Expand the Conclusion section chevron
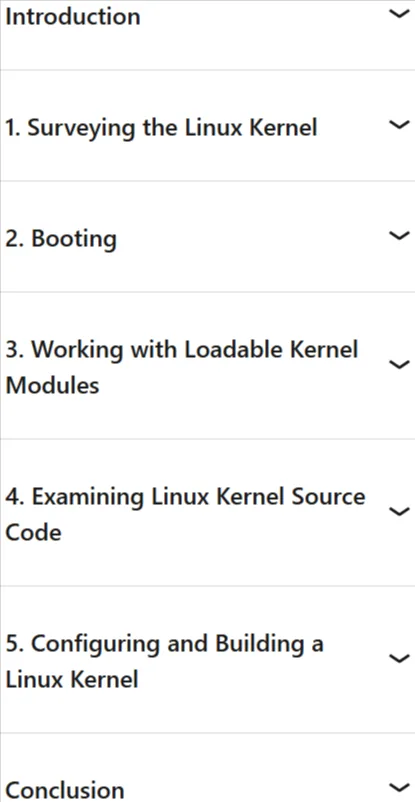This screenshot has width=415, height=802. point(400,787)
